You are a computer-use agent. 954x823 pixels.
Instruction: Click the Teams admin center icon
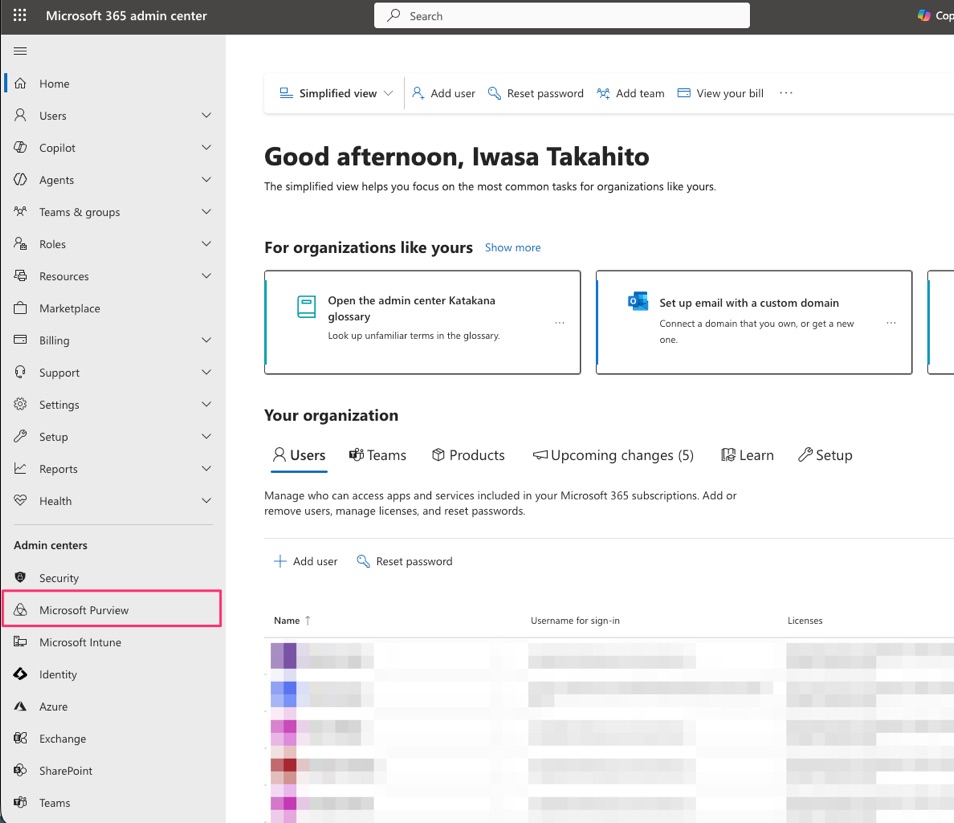click(x=20, y=802)
